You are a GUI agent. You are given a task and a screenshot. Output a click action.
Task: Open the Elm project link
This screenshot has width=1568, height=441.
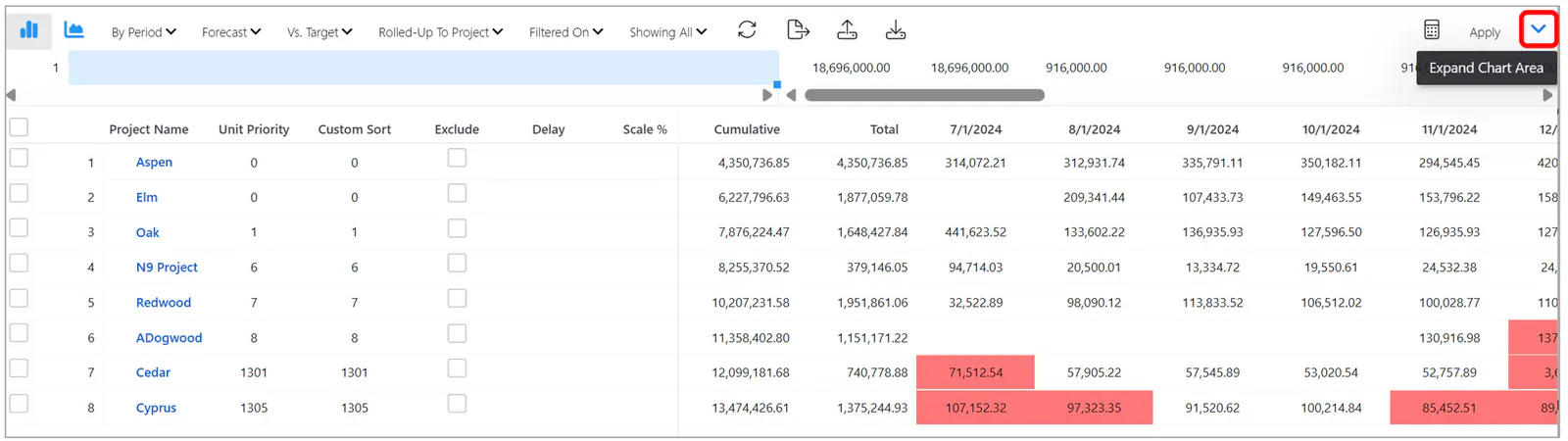pos(147,198)
